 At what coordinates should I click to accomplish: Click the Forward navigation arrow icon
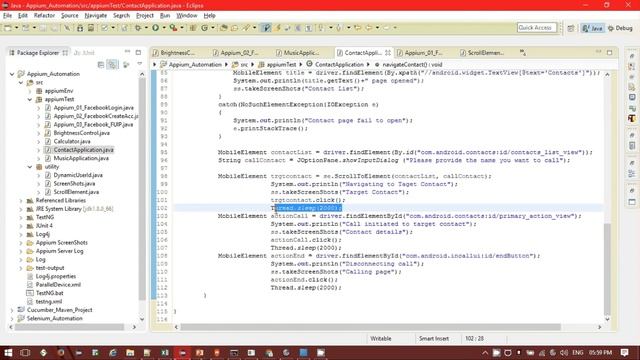click(x=386, y=28)
